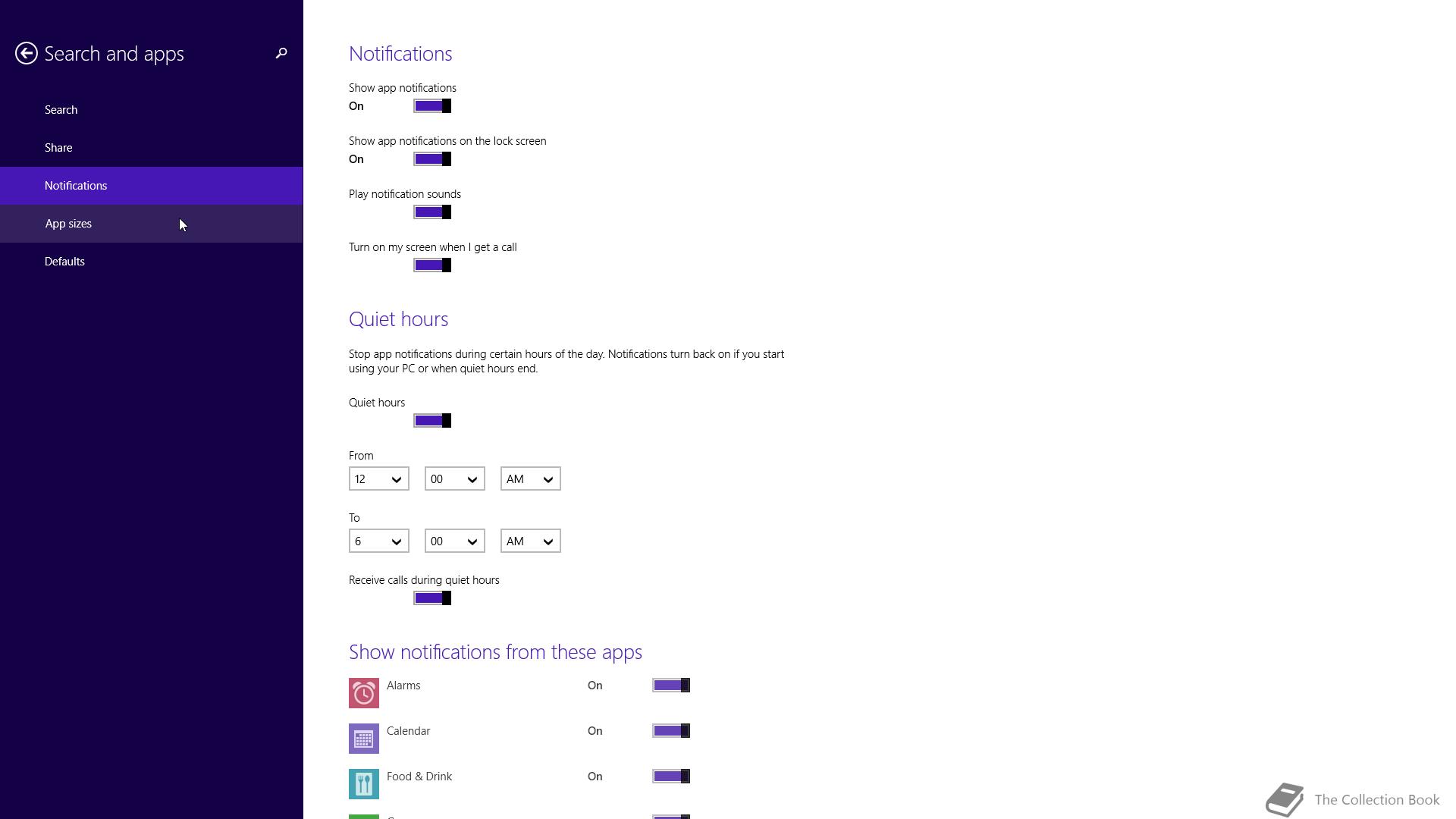
Task: Toggle Receive calls during quiet hours
Action: pos(432,598)
